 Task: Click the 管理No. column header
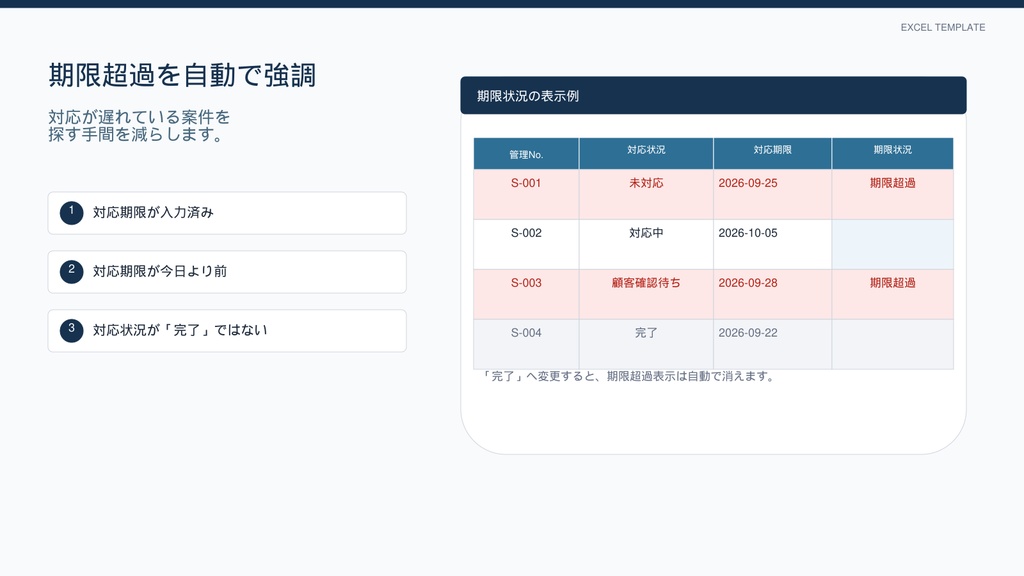tap(526, 153)
